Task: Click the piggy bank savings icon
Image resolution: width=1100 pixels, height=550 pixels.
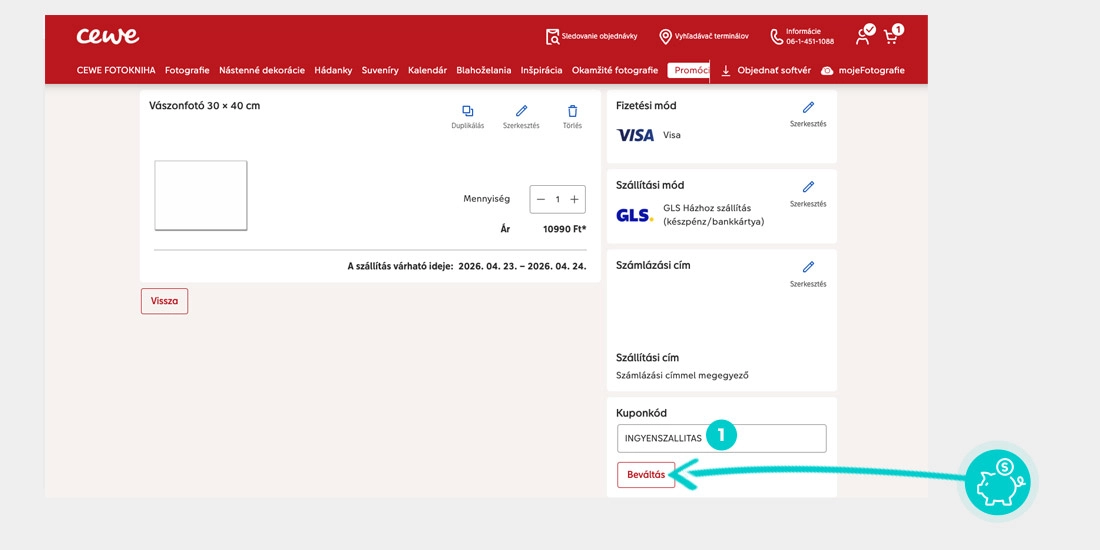Action: click(998, 481)
